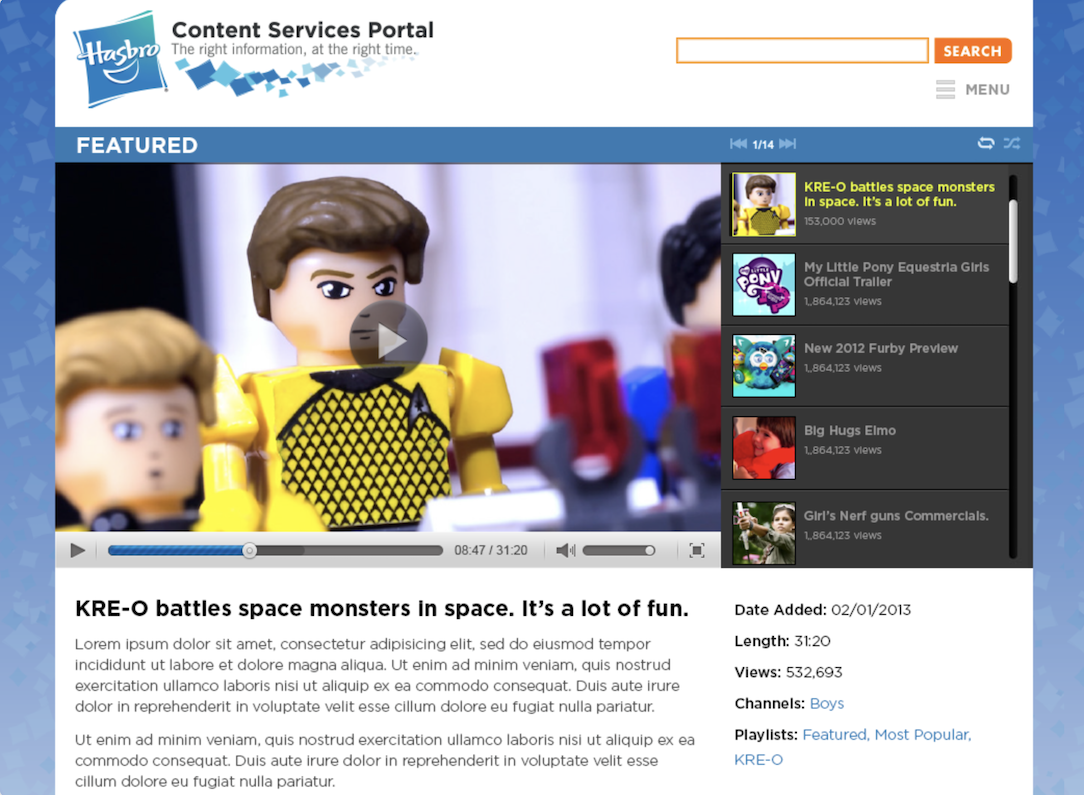Click the orange SEARCH button
Screen dimensions: 1084x795
point(973,50)
